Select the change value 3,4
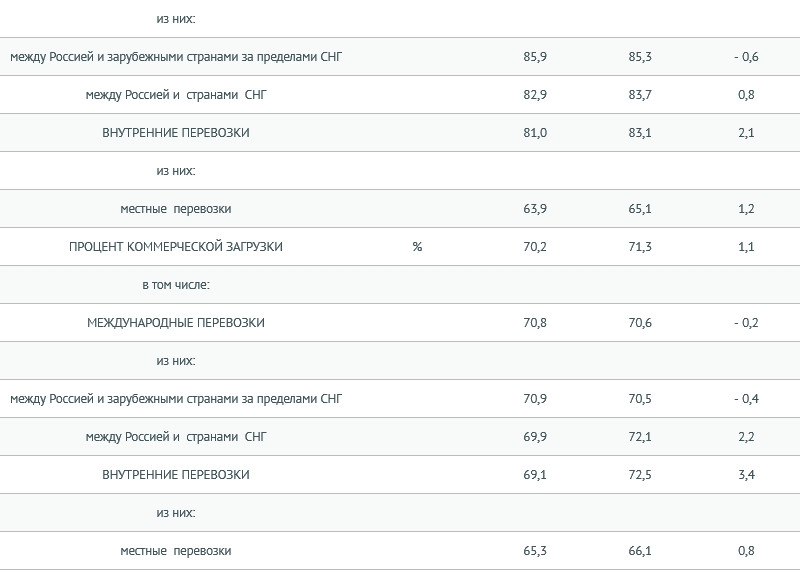This screenshot has width=804, height=573. tap(746, 475)
